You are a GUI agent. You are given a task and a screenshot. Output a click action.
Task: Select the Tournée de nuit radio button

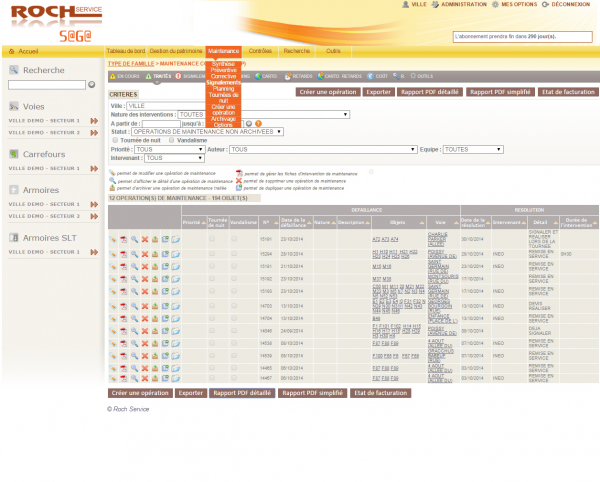(x=113, y=140)
